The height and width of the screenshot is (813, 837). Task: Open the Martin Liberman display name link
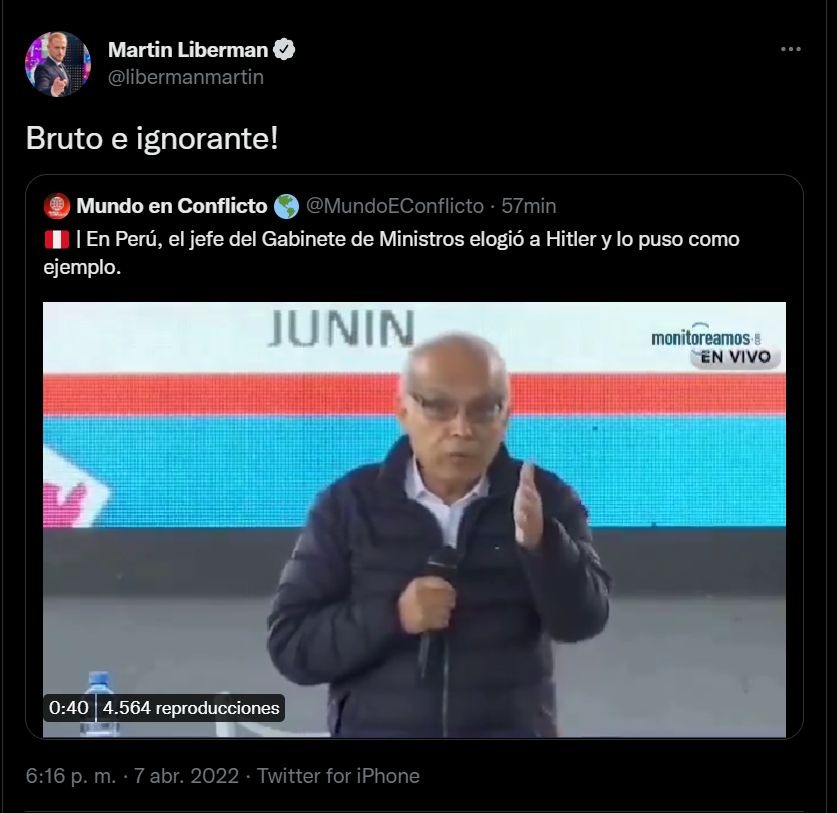(188, 50)
